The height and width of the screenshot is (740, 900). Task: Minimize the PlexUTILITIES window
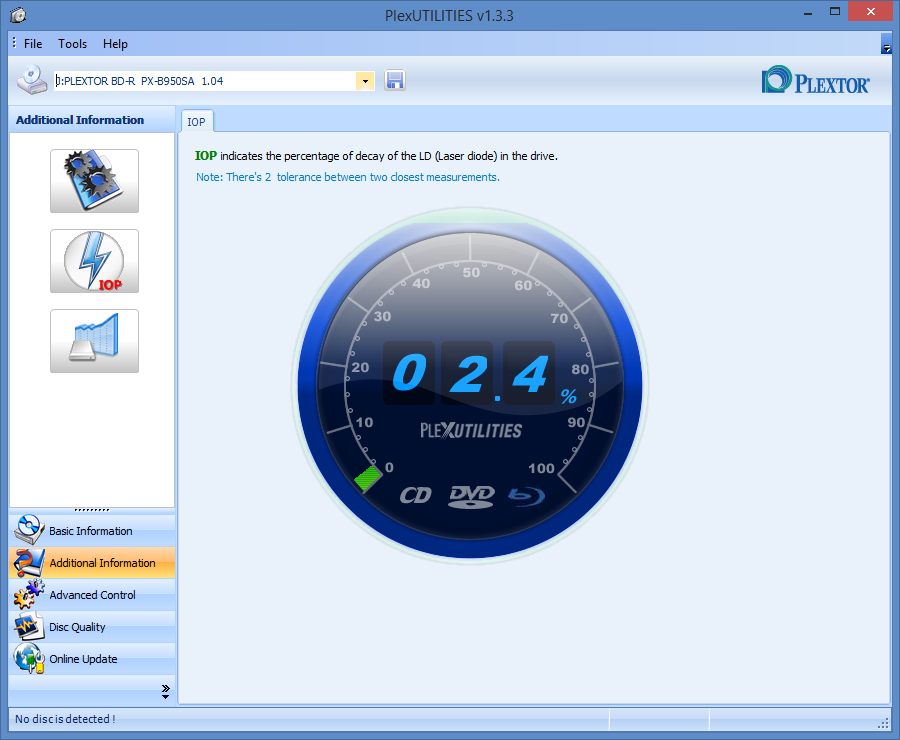[808, 13]
